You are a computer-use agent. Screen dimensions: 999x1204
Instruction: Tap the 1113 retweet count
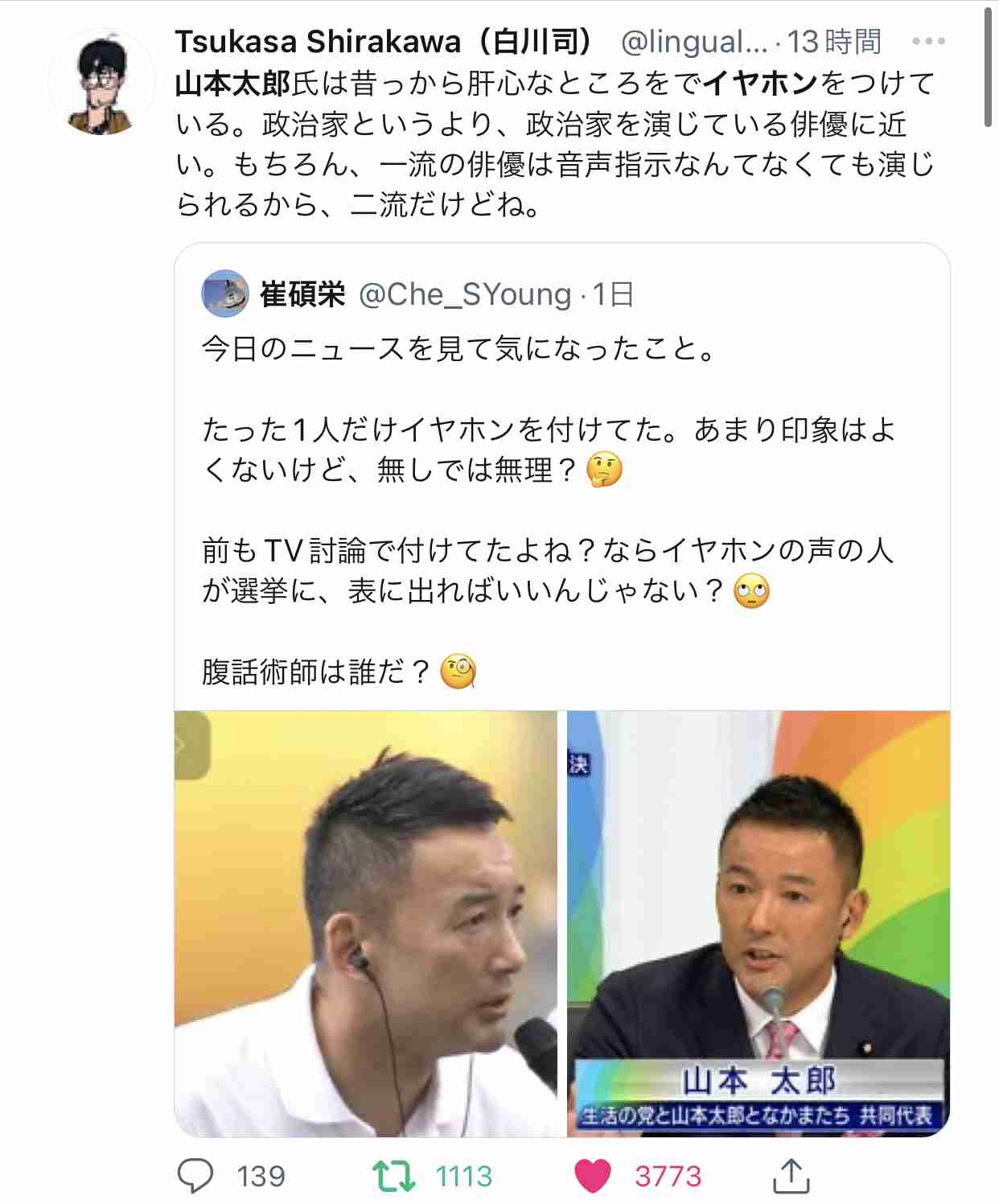click(464, 1177)
